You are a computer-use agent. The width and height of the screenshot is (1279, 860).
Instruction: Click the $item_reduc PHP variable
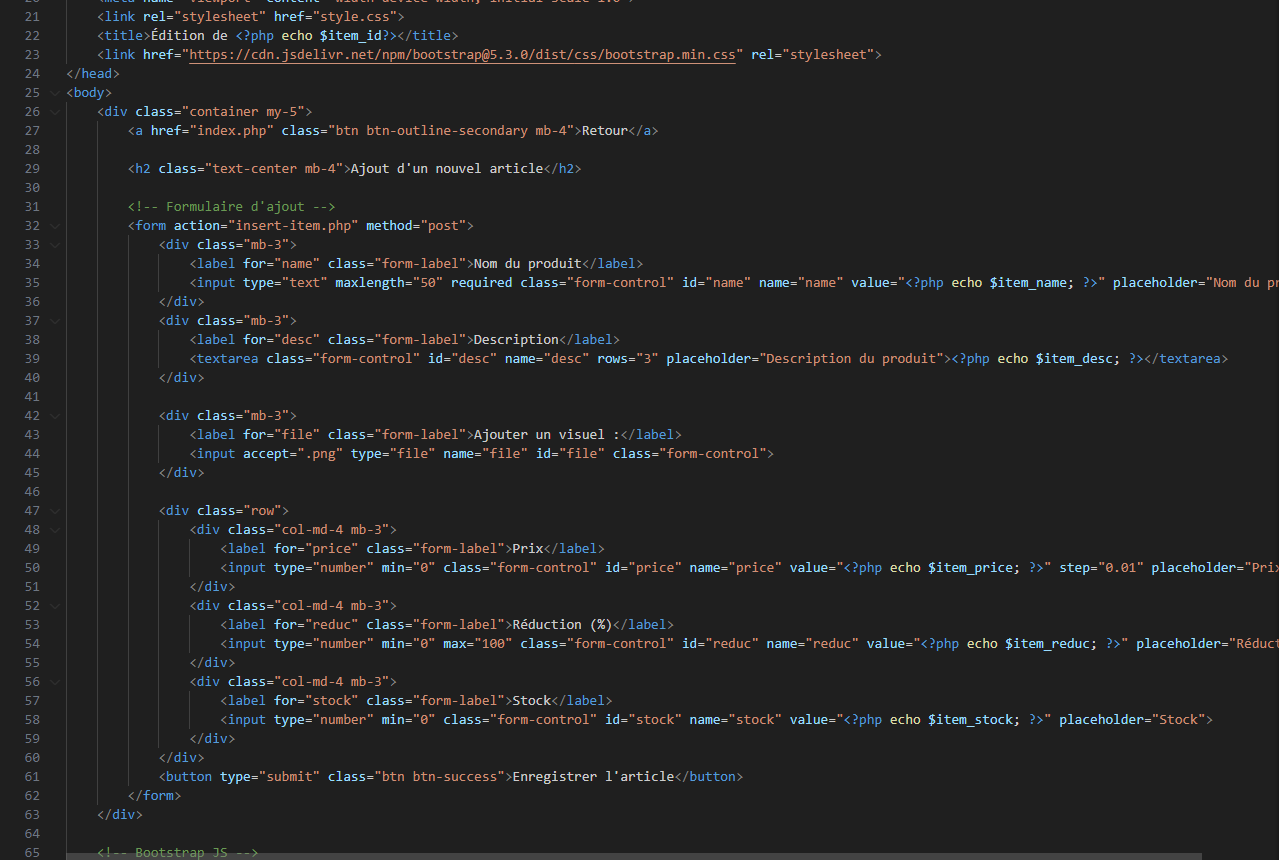(1047, 644)
